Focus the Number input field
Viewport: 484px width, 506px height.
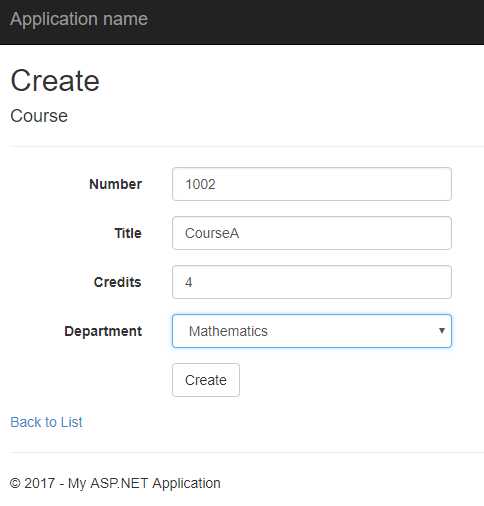(312, 184)
